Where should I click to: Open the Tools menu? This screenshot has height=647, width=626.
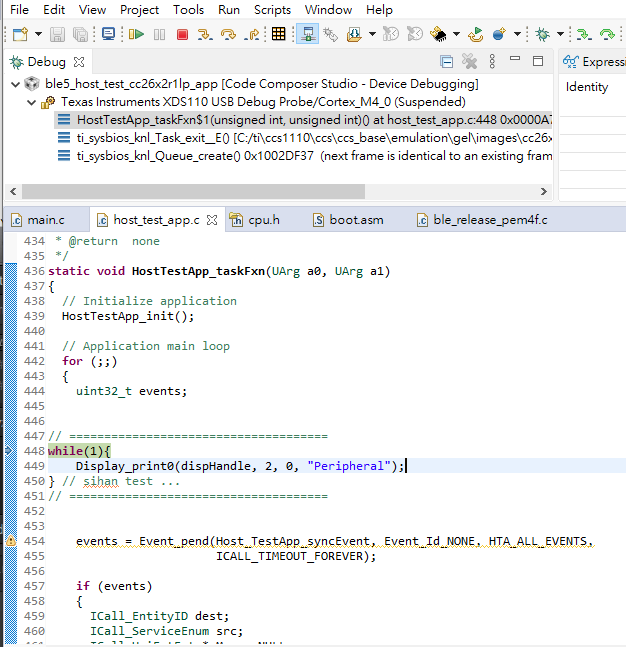(189, 9)
